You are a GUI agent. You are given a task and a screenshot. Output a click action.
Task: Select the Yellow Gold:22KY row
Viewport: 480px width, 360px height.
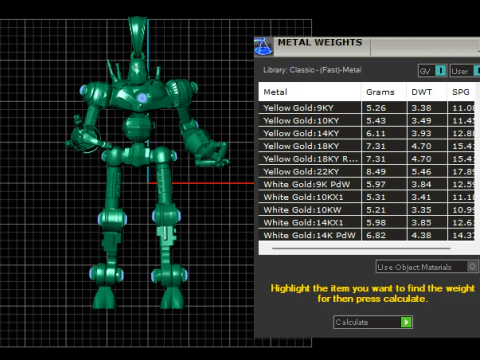pos(367,171)
